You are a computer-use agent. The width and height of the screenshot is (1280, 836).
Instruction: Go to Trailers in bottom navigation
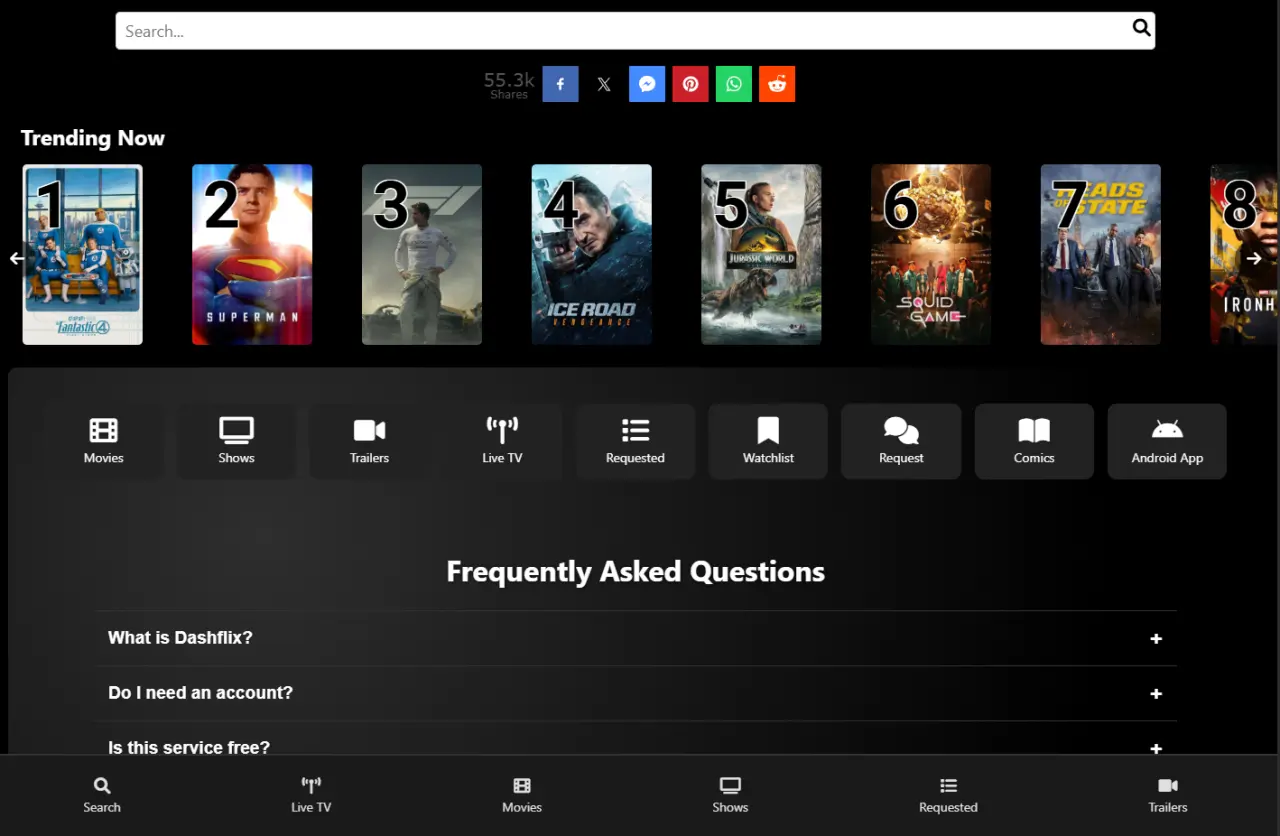click(x=1168, y=795)
